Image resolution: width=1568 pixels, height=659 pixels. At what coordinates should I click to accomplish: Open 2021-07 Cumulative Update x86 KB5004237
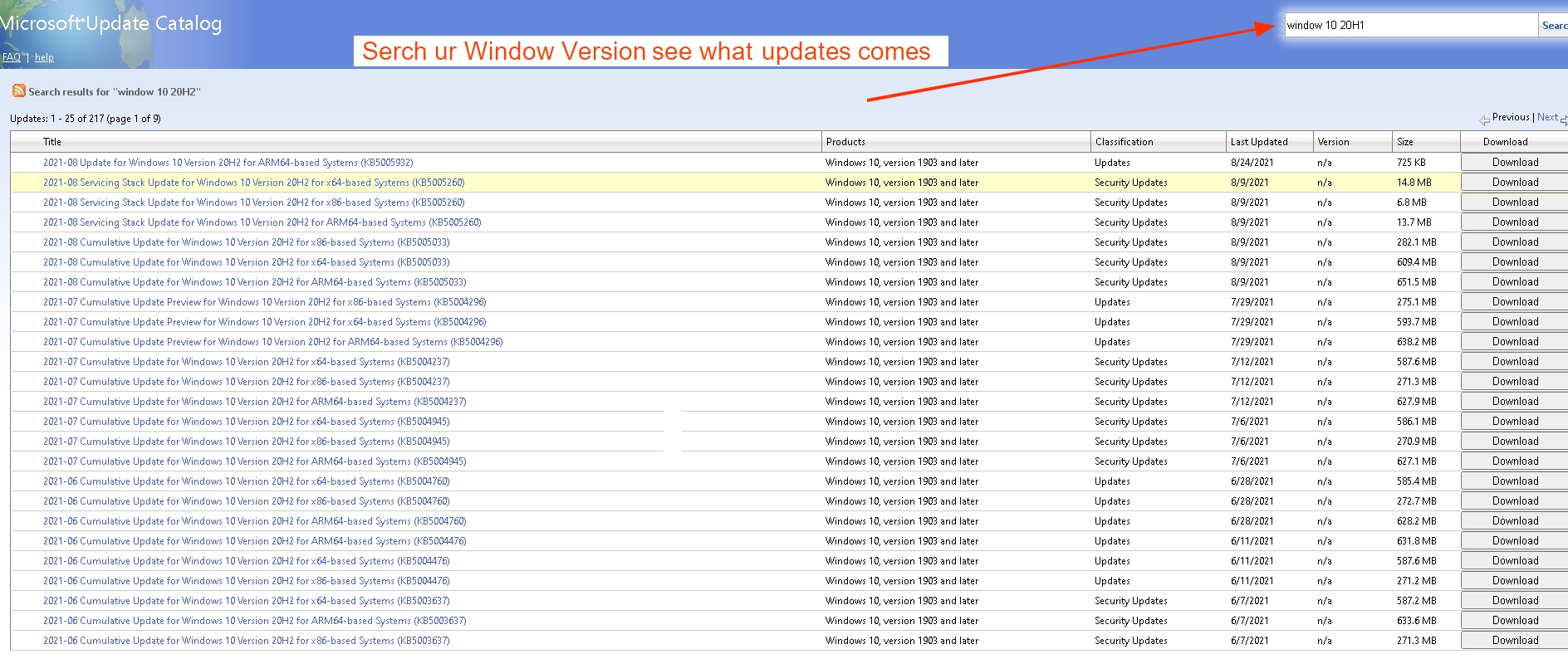pyautogui.click(x=247, y=382)
